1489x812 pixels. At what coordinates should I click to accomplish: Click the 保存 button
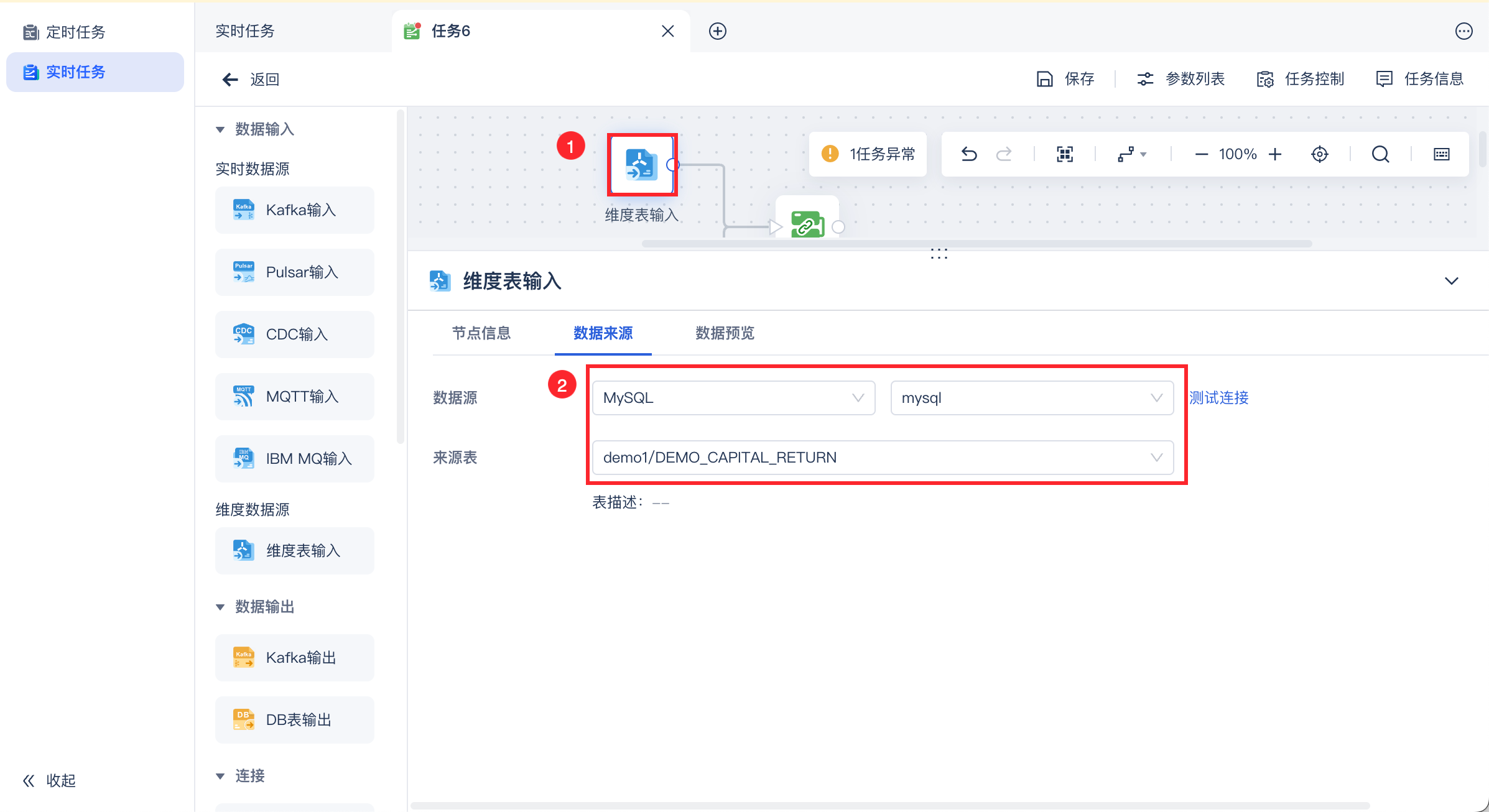coord(1065,79)
